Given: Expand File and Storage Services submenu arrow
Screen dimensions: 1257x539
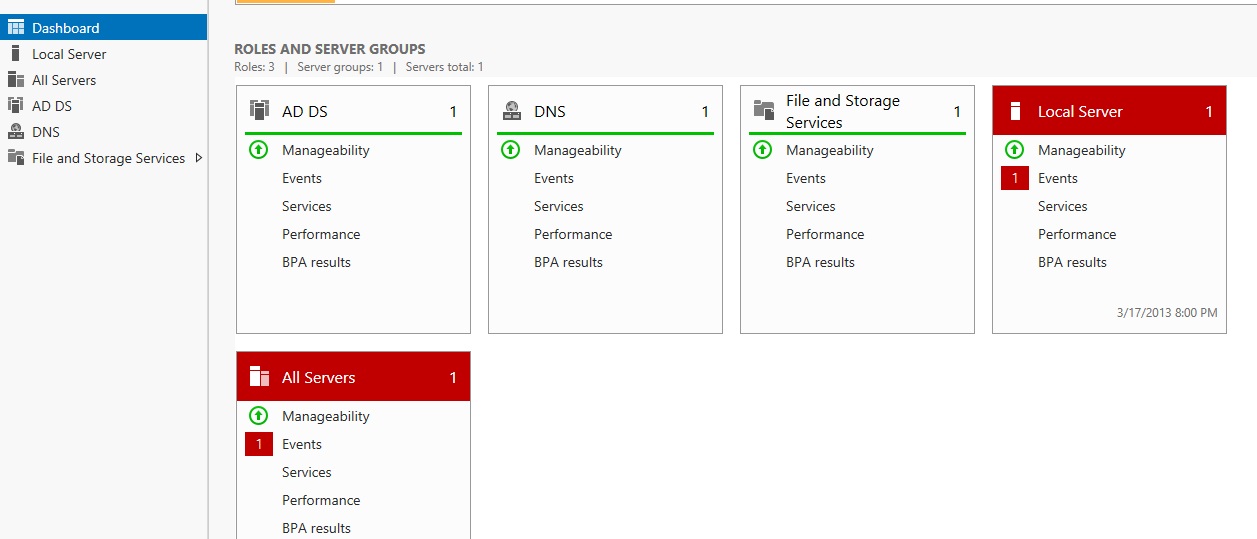Looking at the screenshot, I should coord(198,158).
